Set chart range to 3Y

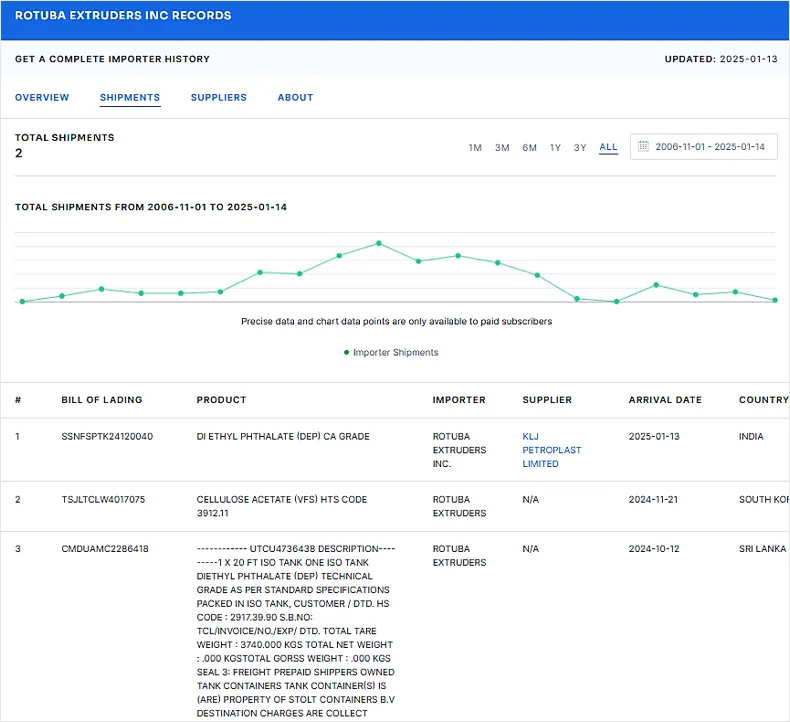click(580, 148)
